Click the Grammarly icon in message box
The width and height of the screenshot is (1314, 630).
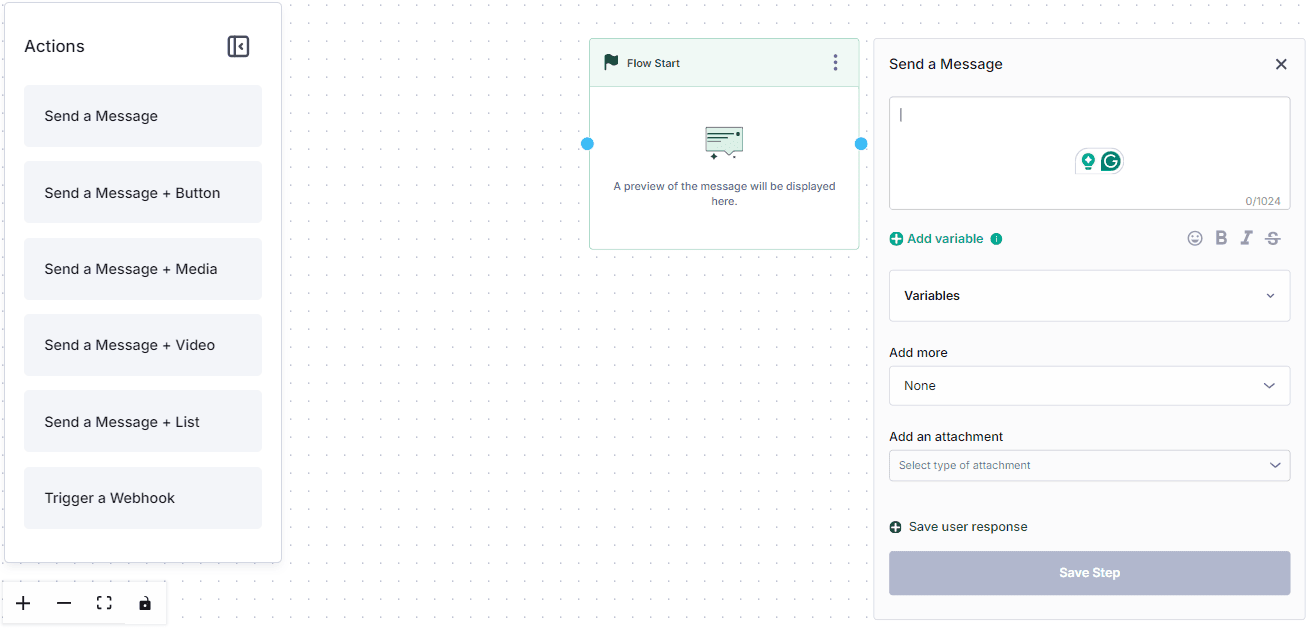tap(1110, 161)
